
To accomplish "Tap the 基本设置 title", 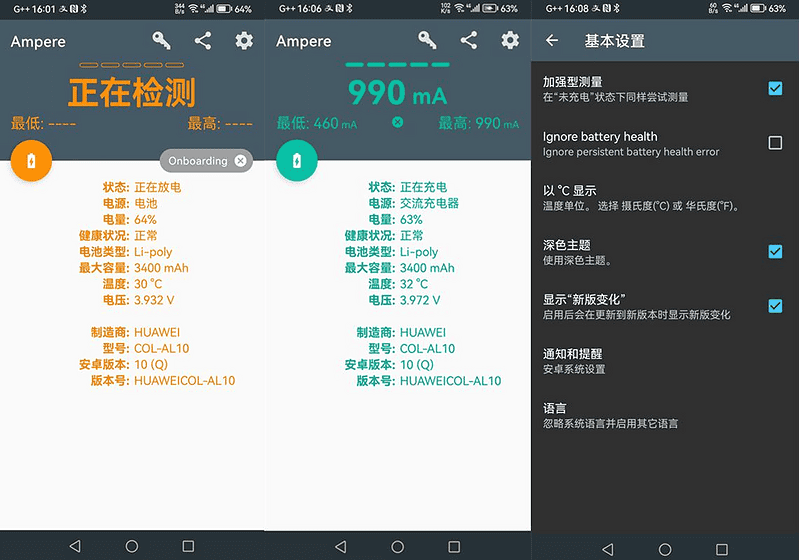I will 615,41.
